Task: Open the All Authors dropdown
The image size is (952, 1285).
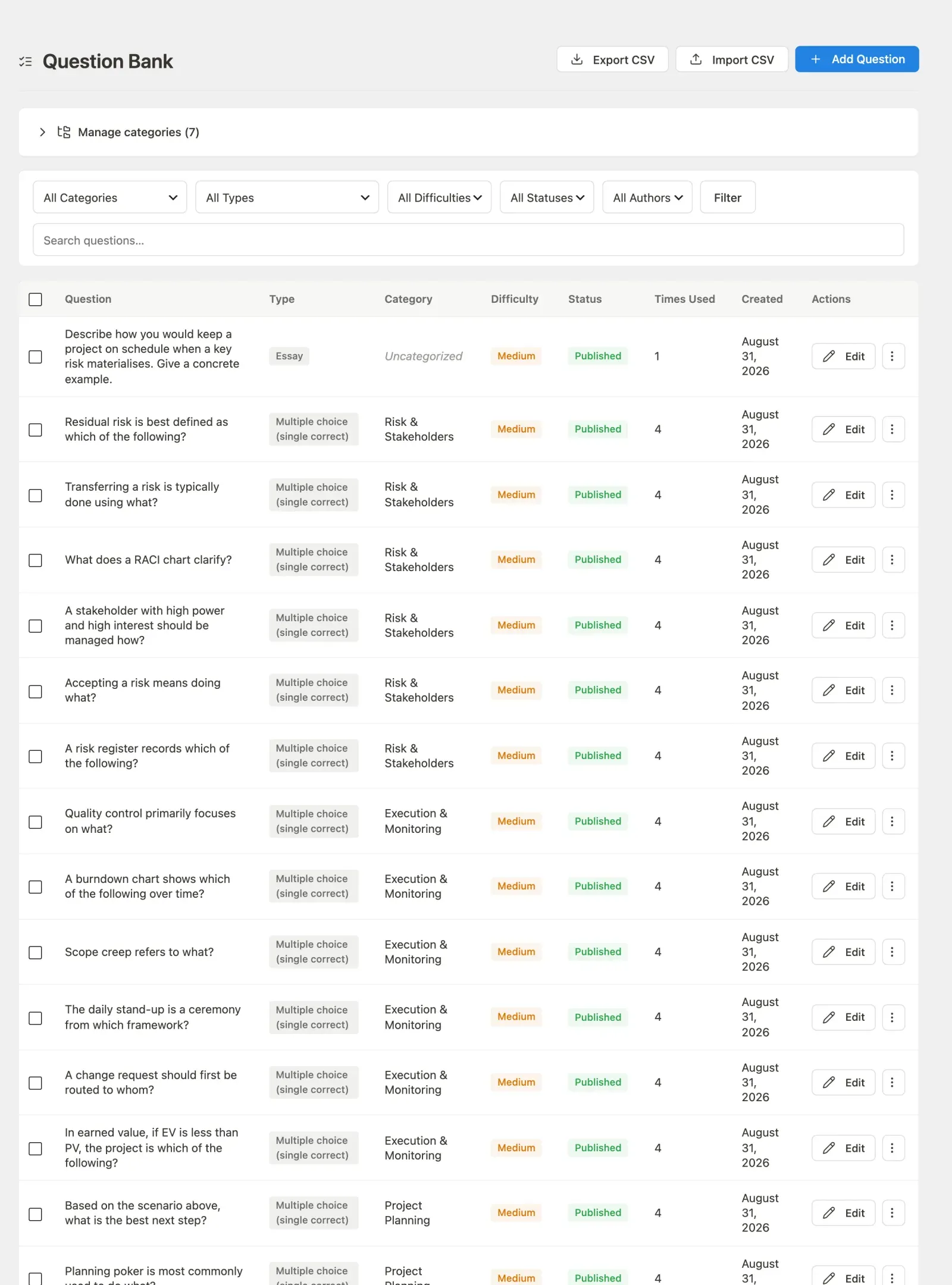Action: 647,198
